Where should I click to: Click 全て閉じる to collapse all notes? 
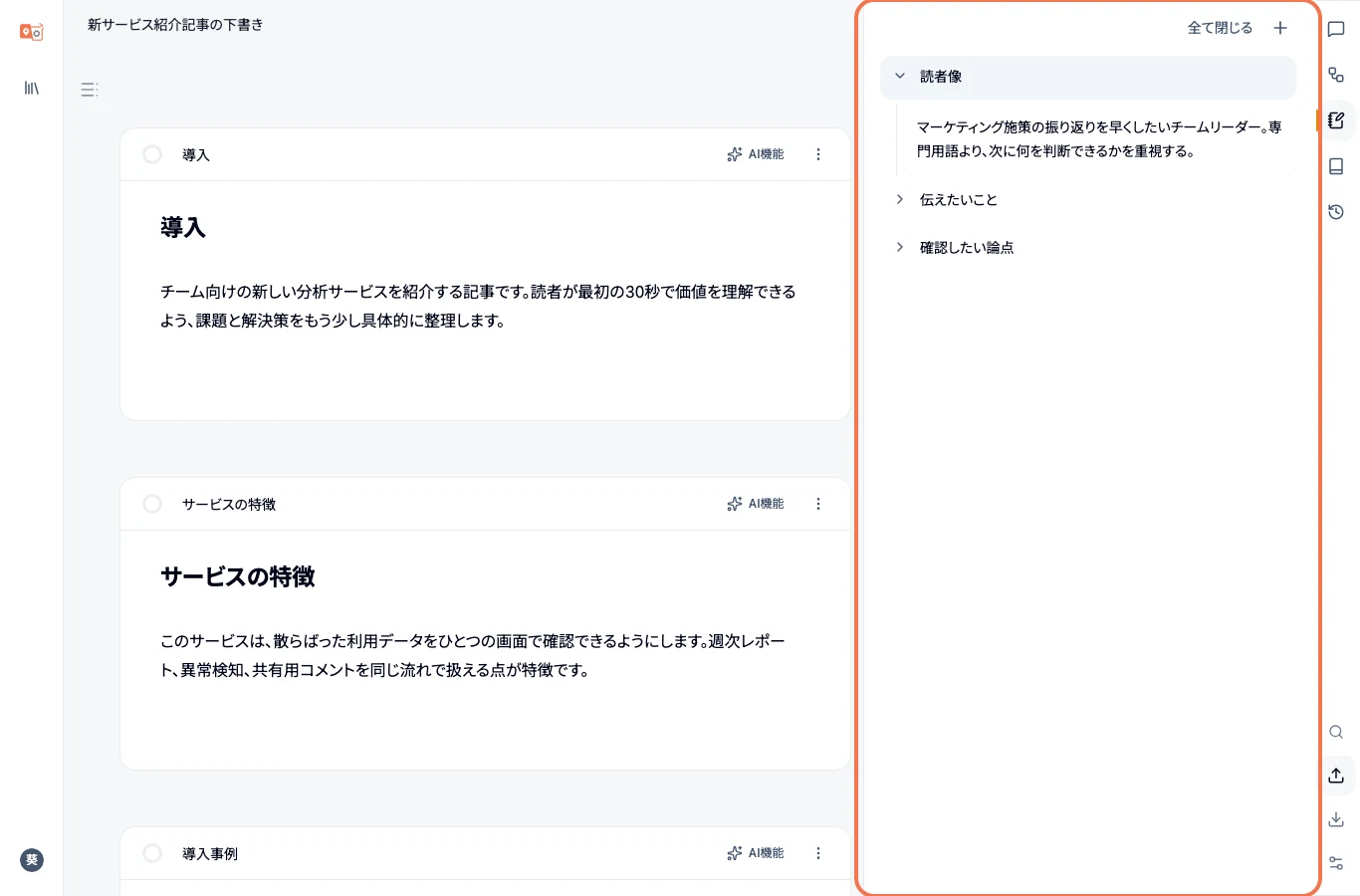(1220, 28)
